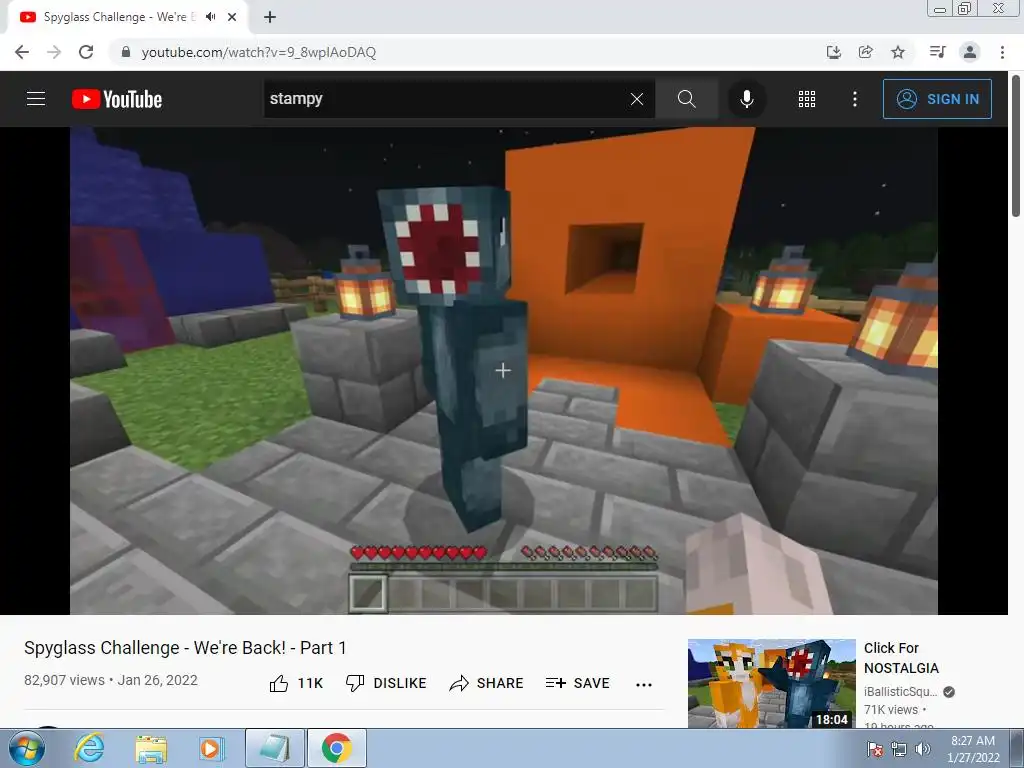Start voice search with the microphone
This screenshot has height=768, width=1024.
(746, 99)
